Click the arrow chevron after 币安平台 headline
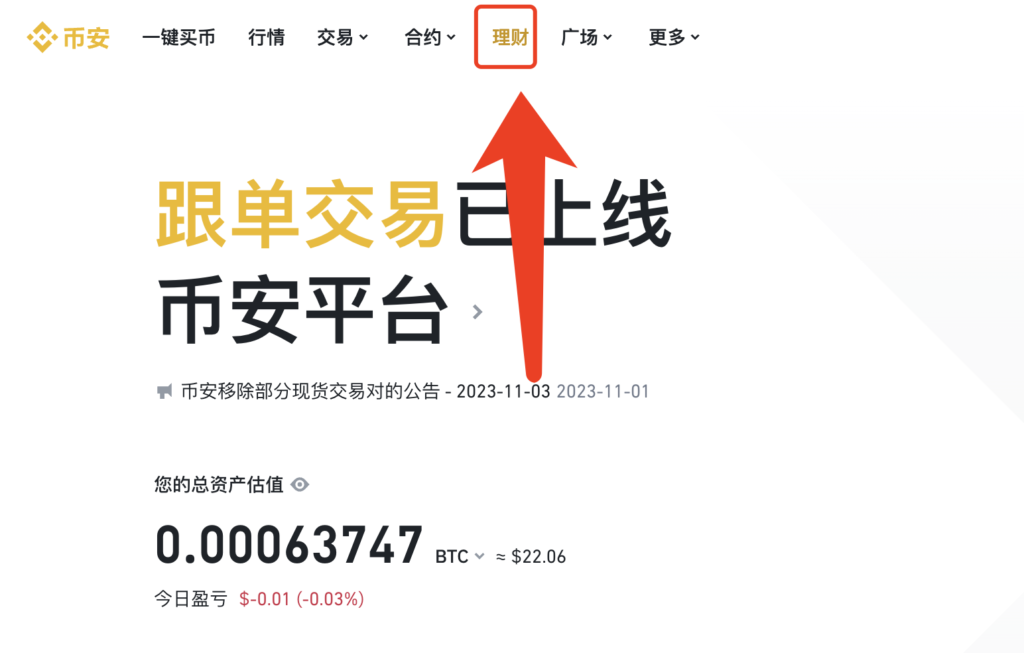The width and height of the screenshot is (1024, 653). [x=477, y=312]
